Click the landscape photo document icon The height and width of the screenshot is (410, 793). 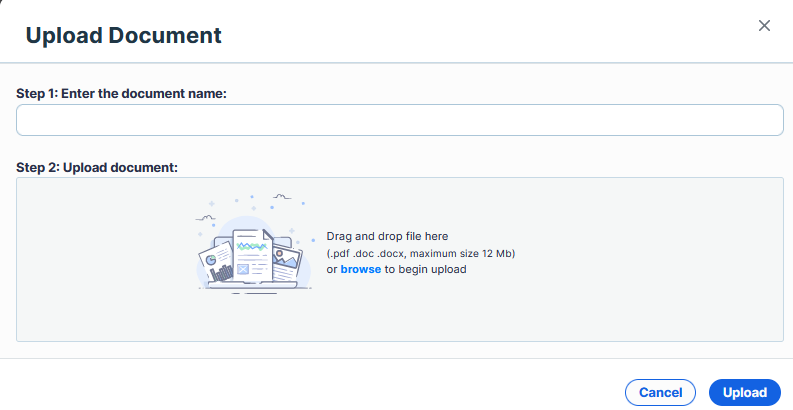pos(286,263)
